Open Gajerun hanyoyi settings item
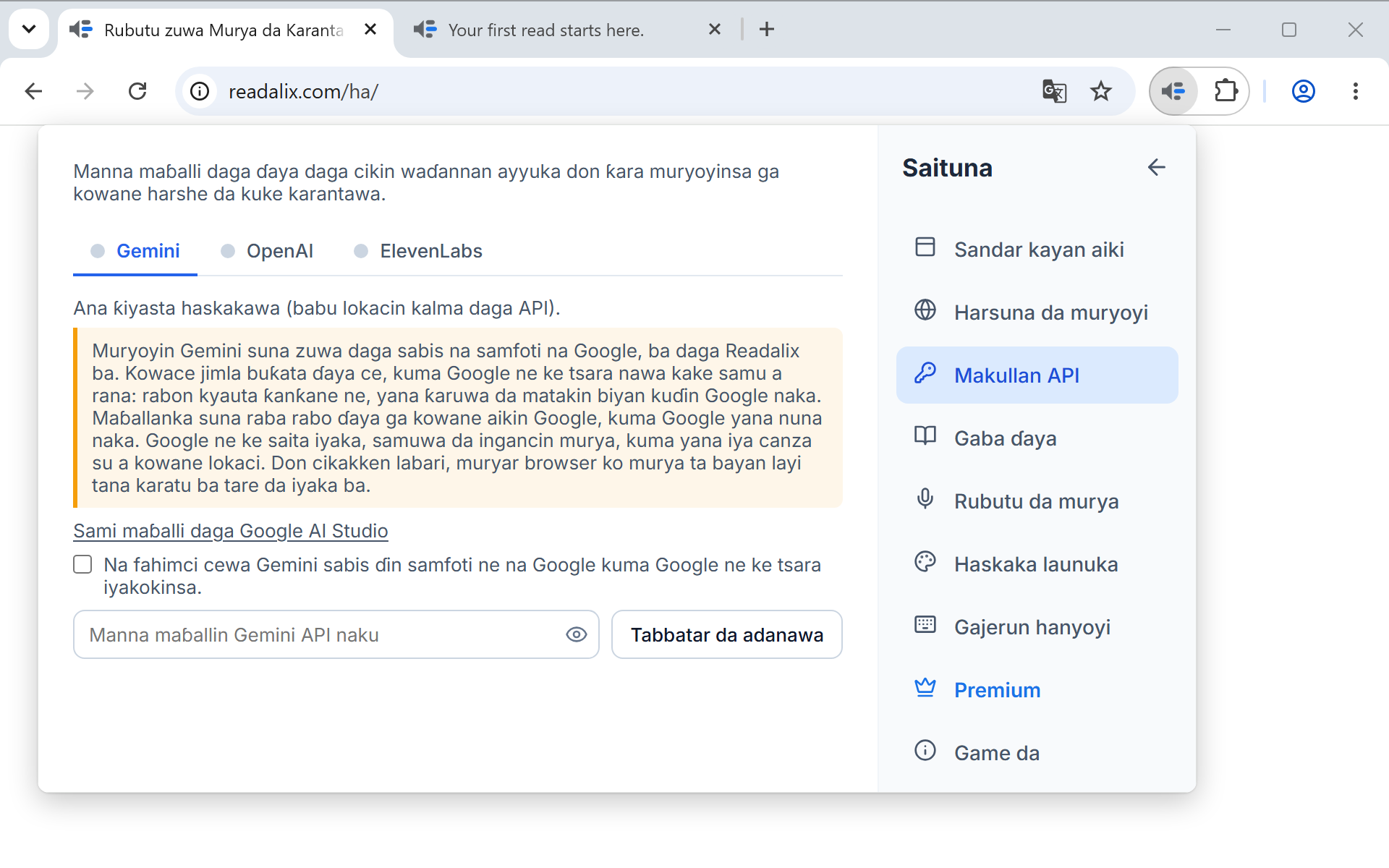This screenshot has width=1389, height=868. tap(1037, 627)
